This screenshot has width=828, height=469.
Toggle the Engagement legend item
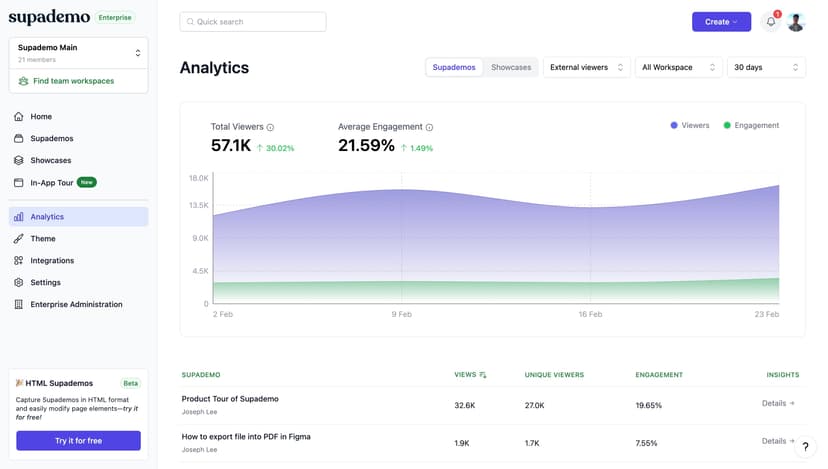pos(751,125)
